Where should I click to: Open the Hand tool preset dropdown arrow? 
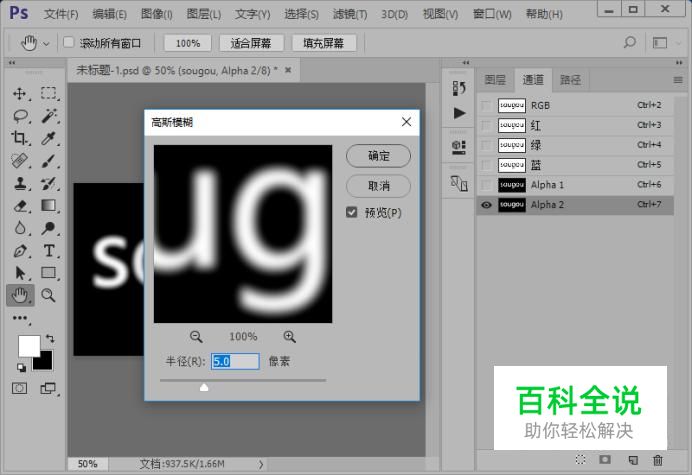pos(46,44)
